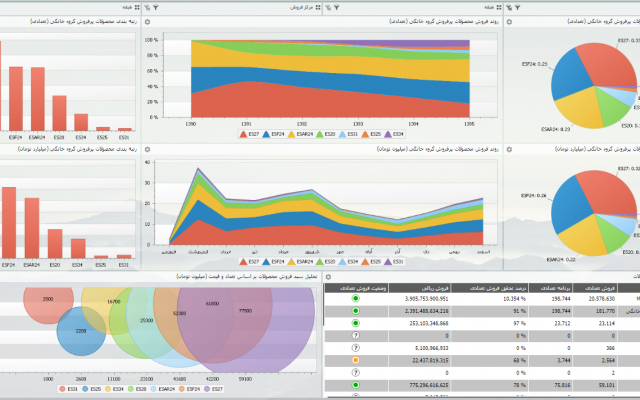Toggle ES25 in the bubble chart legend
Viewport: 640px width, 400px height.
[91, 389]
